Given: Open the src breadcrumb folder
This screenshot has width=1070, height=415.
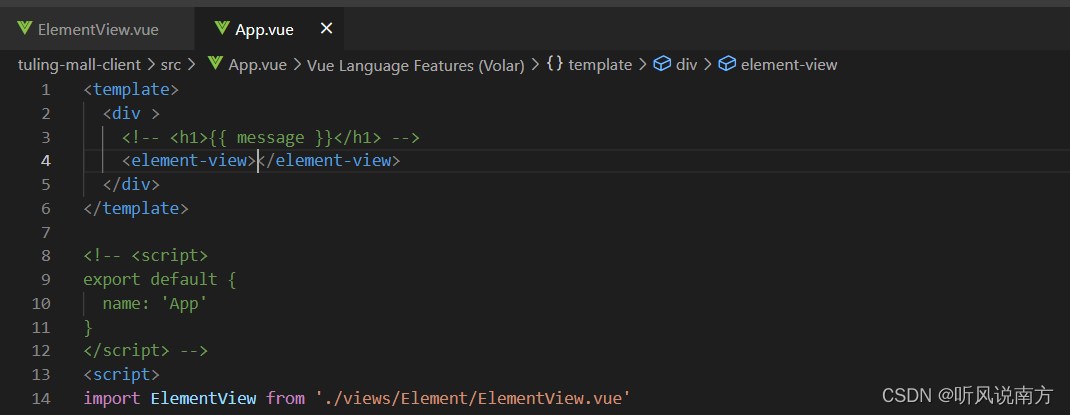Looking at the screenshot, I should coord(171,65).
